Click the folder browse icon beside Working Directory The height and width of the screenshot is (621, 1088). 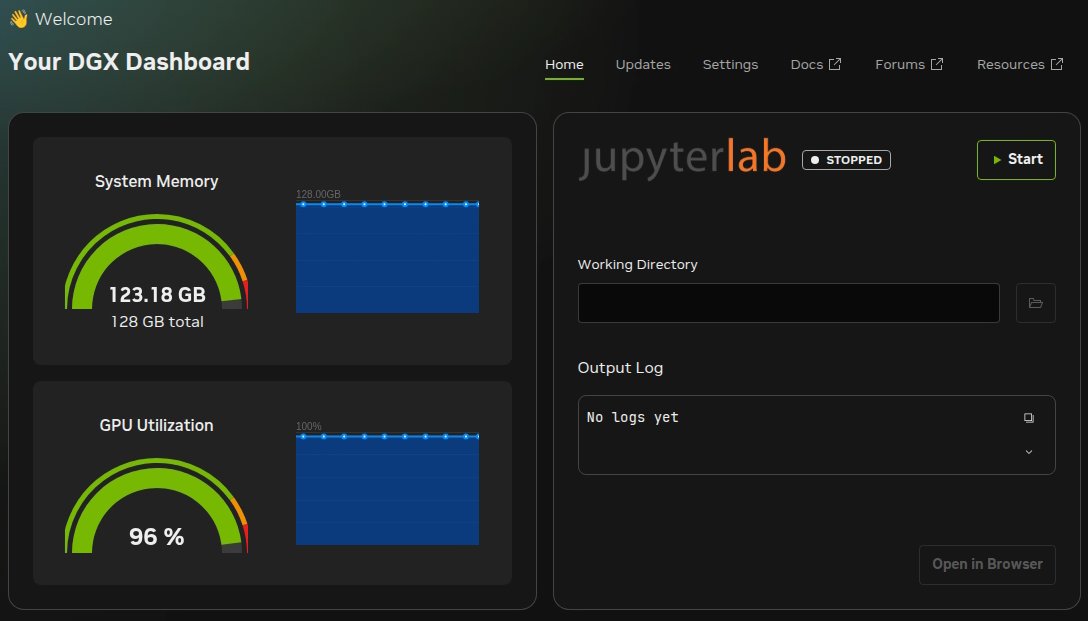(1035, 303)
